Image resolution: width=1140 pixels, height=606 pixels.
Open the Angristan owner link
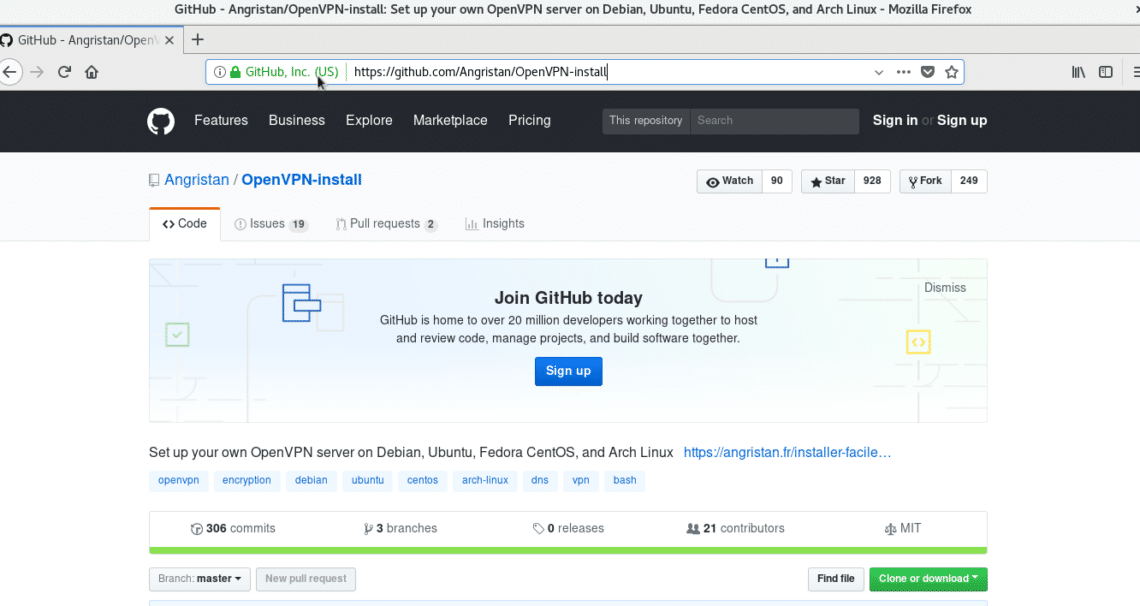pos(196,179)
